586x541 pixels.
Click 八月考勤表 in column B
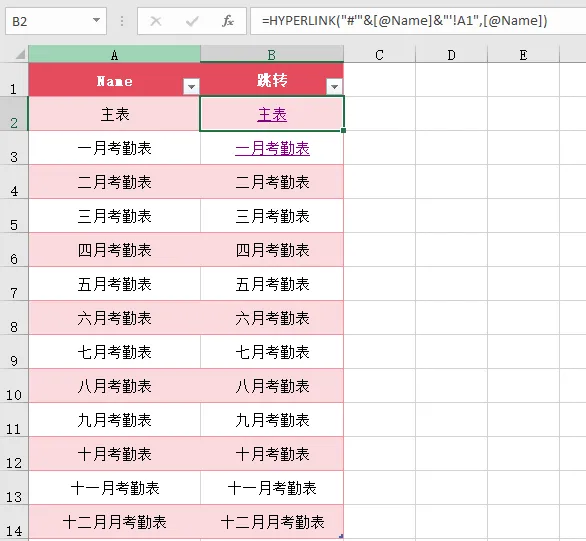(272, 386)
